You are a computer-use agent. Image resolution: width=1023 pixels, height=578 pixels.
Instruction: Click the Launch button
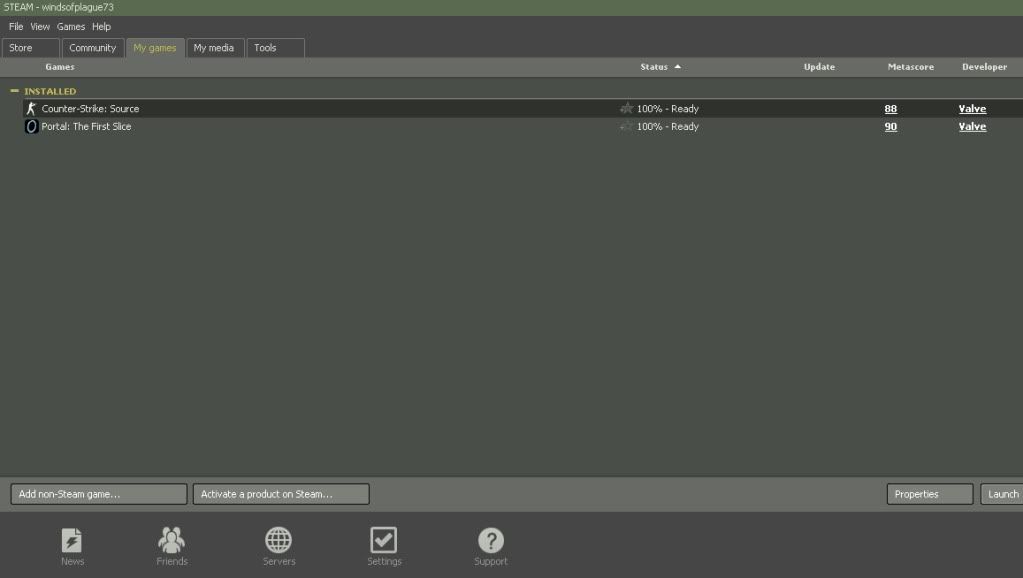pos(1002,494)
